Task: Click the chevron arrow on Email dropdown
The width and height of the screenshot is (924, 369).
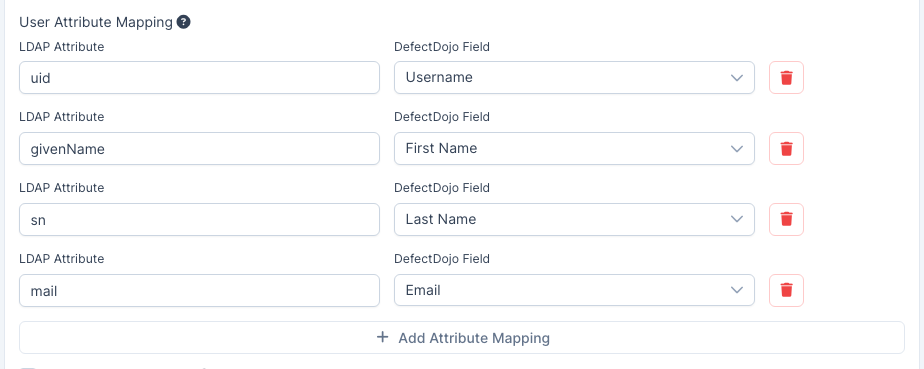Action: (737, 290)
